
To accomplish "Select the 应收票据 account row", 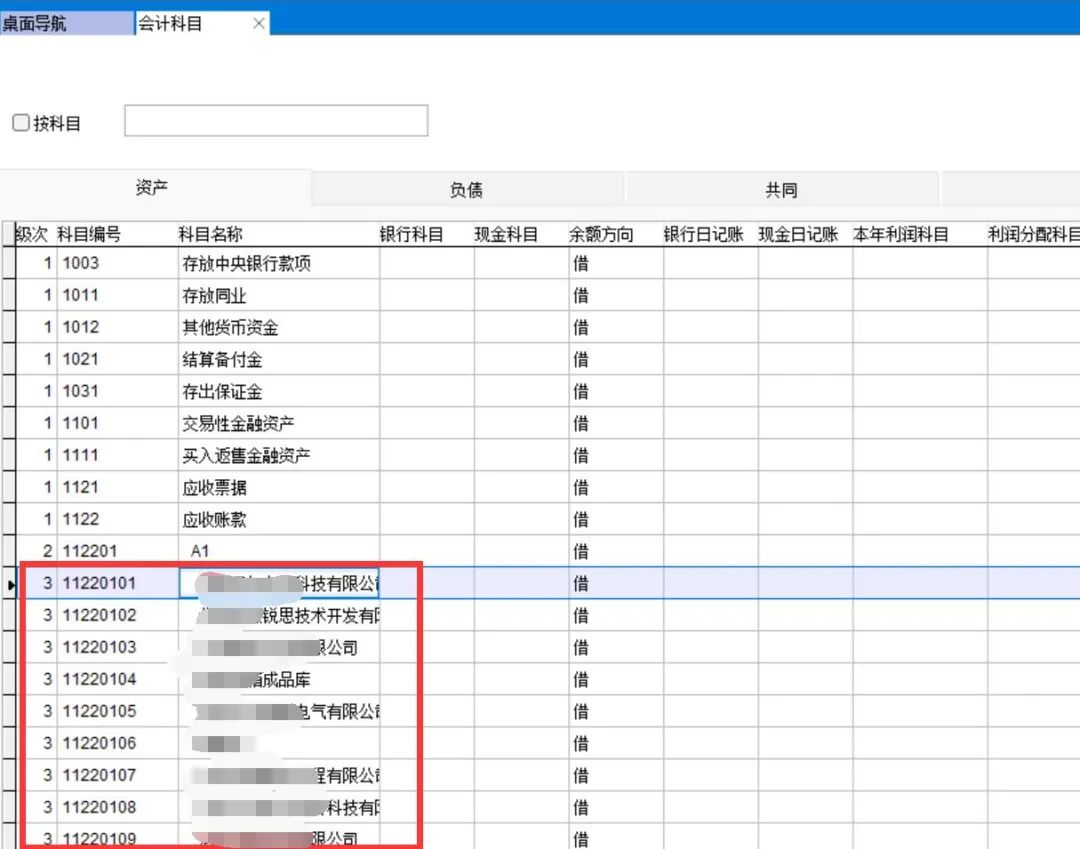I will coord(214,488).
